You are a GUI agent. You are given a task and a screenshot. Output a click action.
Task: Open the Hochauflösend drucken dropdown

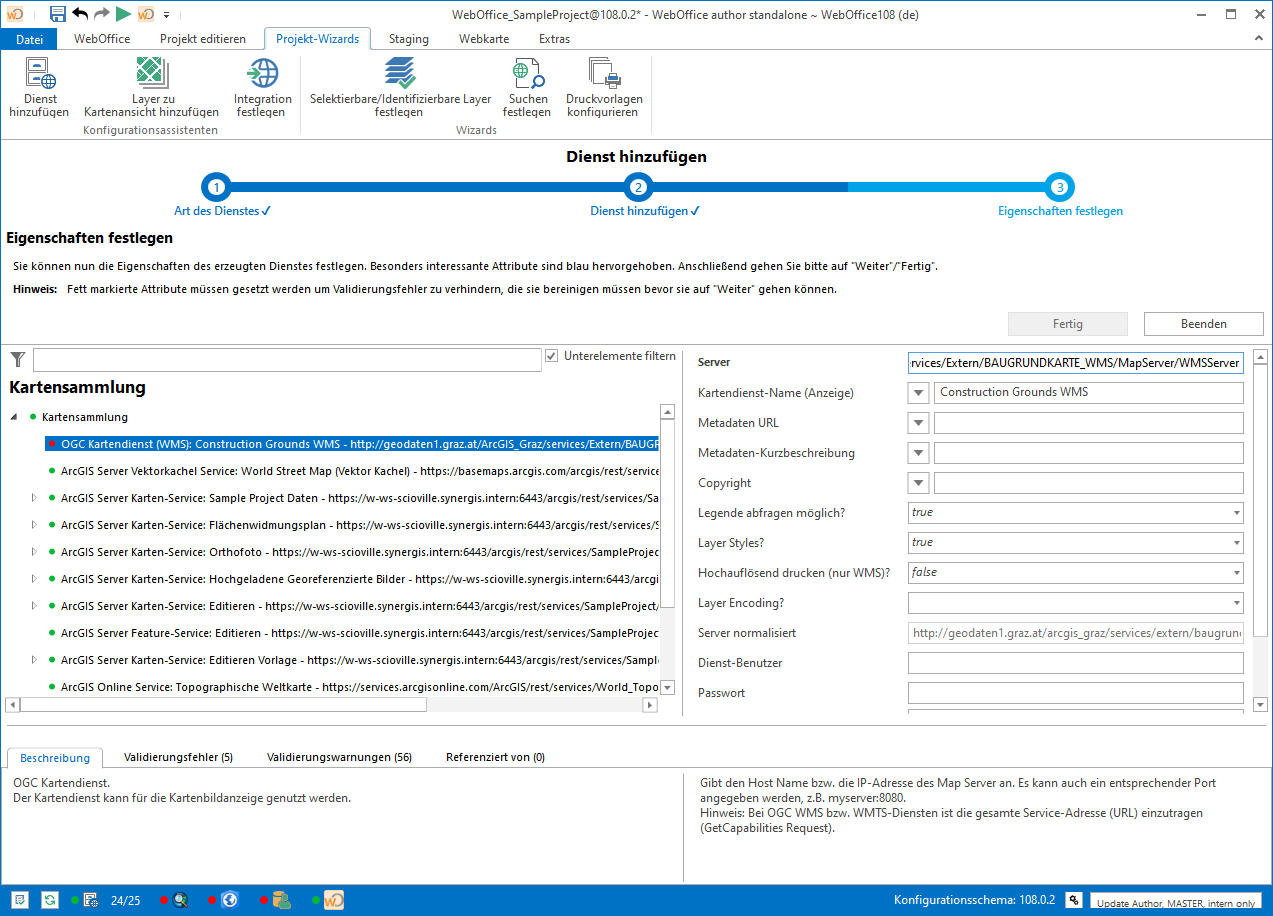click(x=1236, y=573)
